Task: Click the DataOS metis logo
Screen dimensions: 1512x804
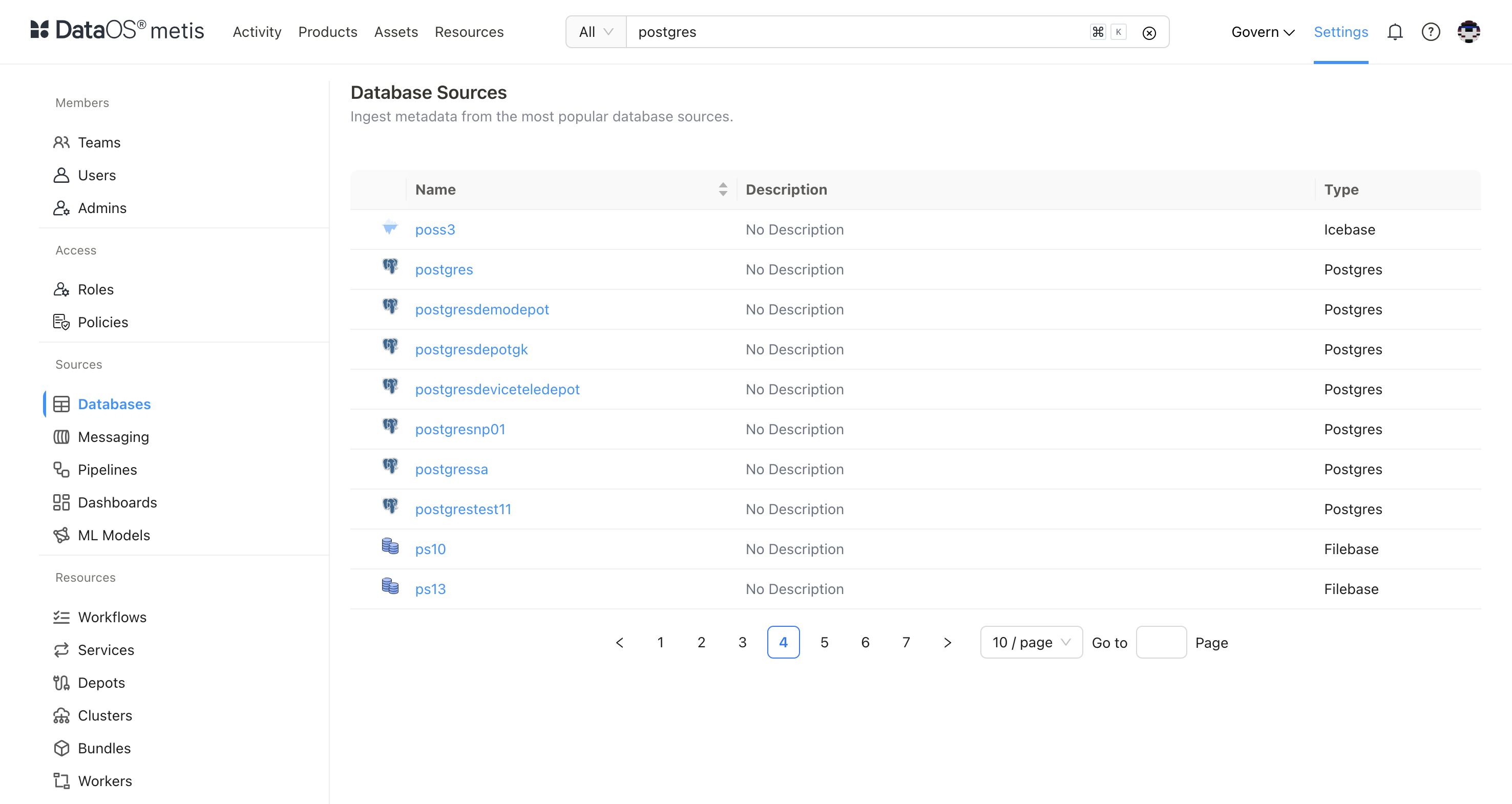Action: (117, 31)
